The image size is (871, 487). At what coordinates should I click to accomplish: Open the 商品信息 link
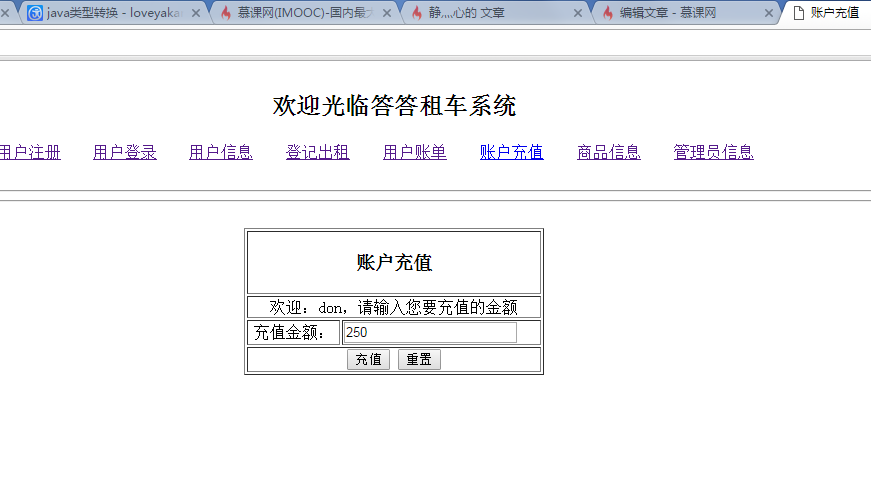coord(609,152)
